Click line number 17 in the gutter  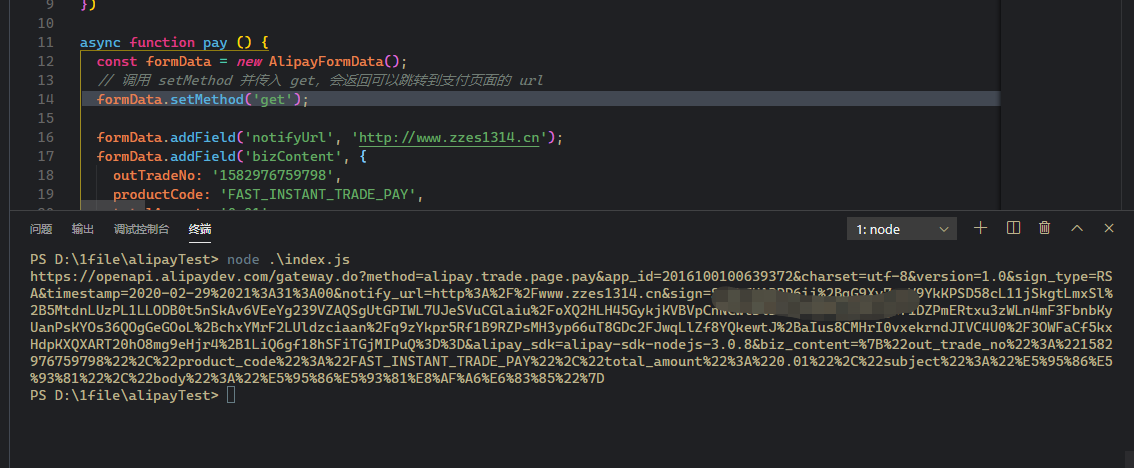45,156
